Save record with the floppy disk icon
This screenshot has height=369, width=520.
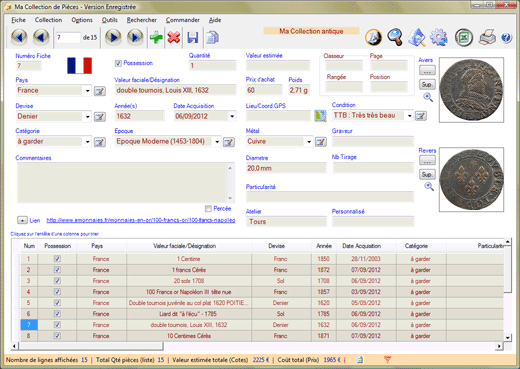point(193,37)
